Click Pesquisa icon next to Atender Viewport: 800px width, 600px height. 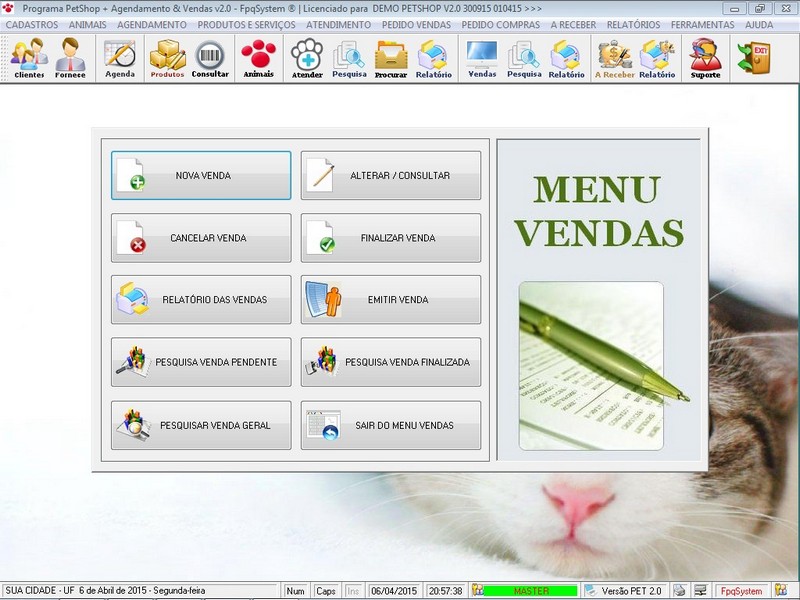[x=349, y=59]
